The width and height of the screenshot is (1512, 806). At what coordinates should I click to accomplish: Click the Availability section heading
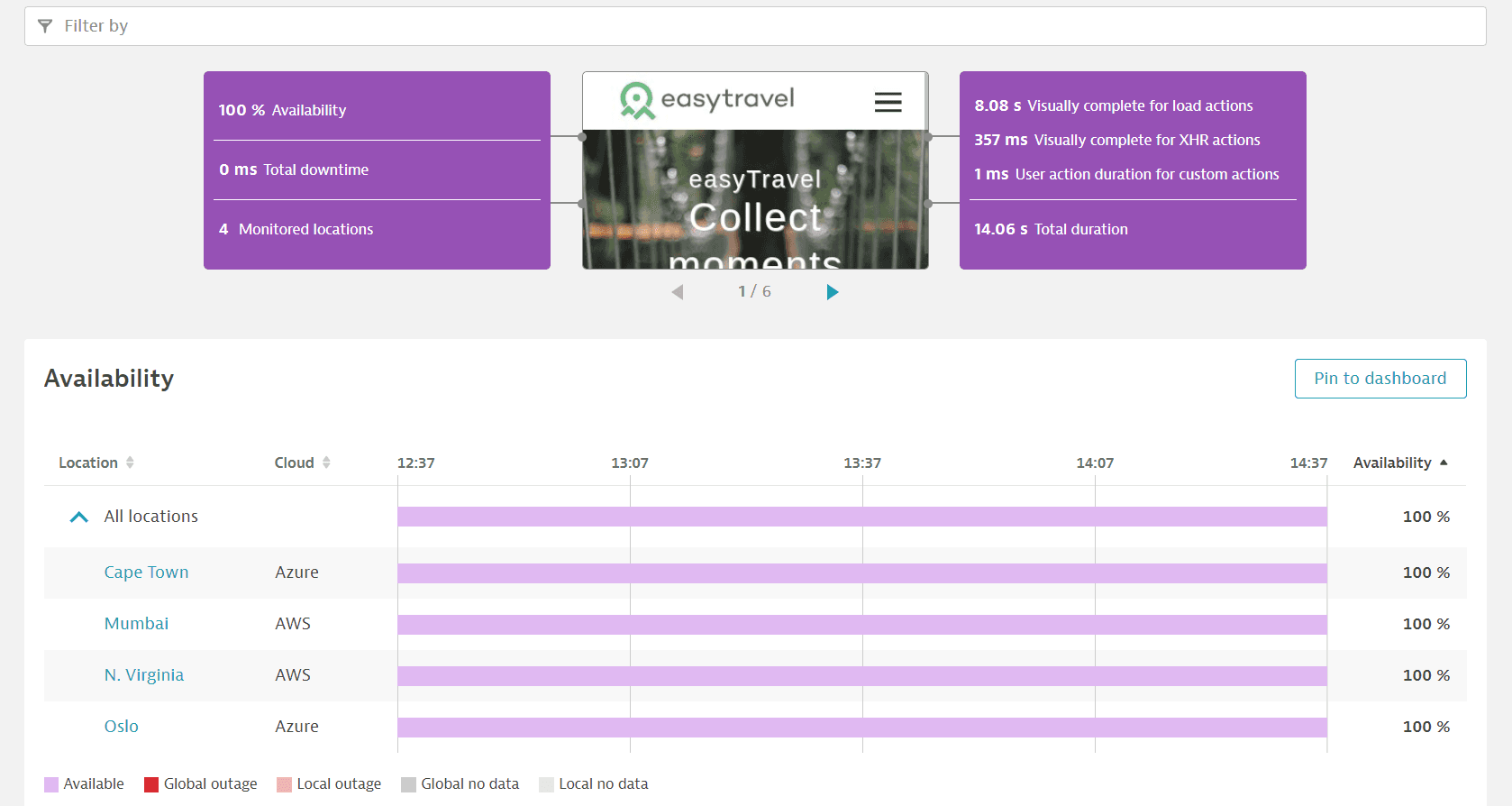(109, 379)
